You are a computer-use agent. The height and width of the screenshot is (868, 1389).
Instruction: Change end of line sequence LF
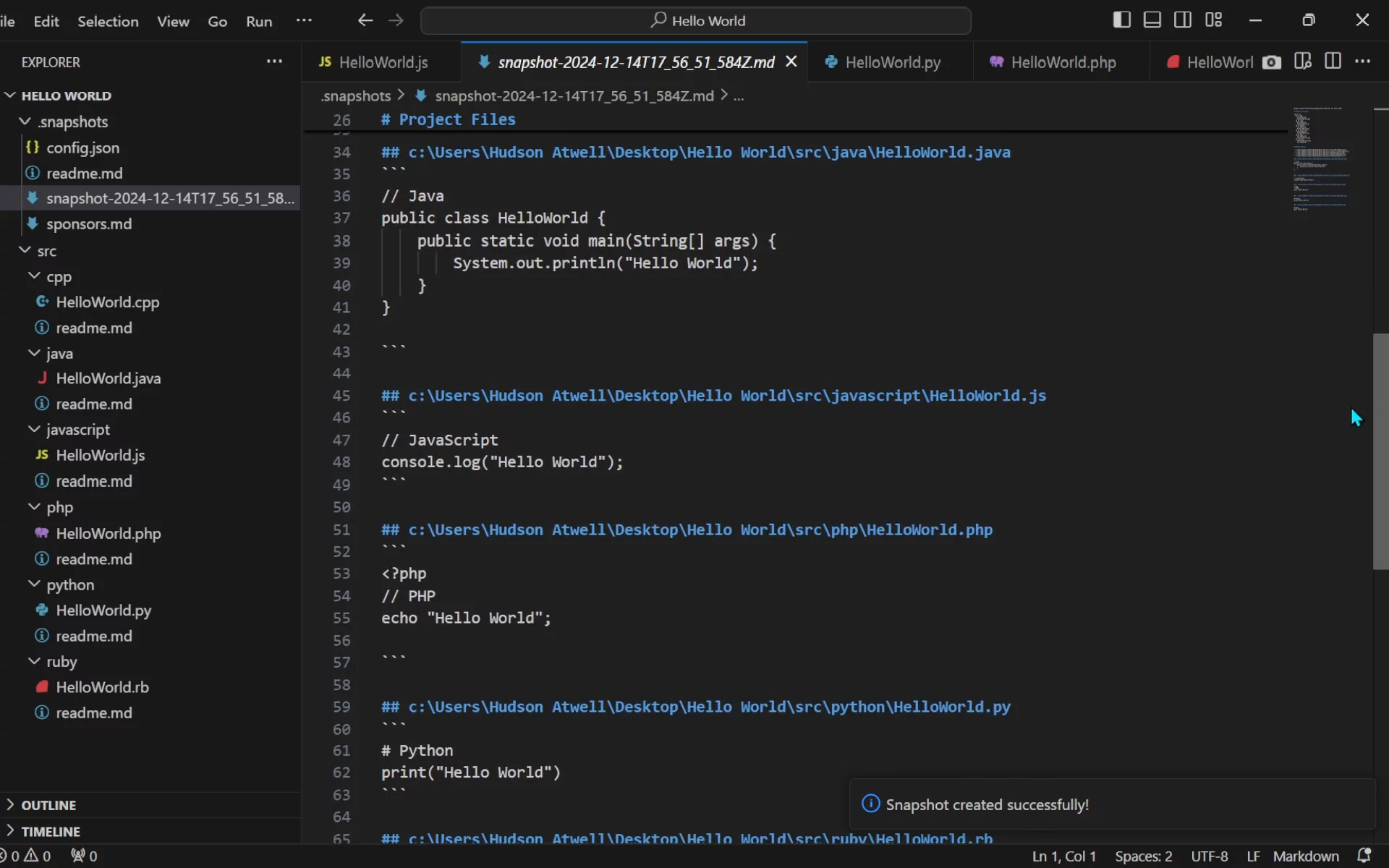[1253, 856]
